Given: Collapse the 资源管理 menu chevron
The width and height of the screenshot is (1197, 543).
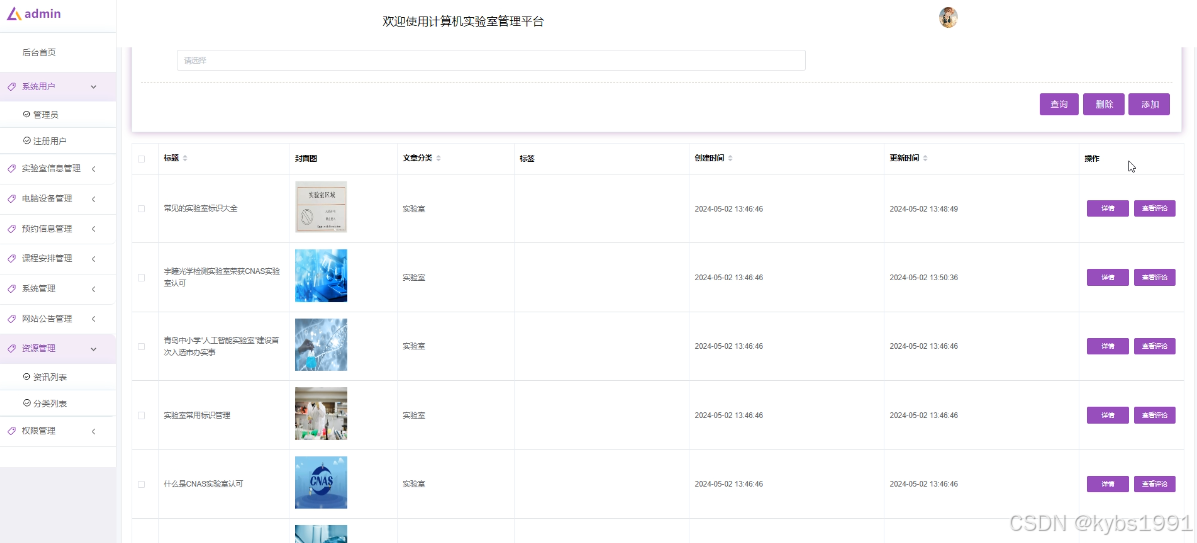Looking at the screenshot, I should 93,348.
